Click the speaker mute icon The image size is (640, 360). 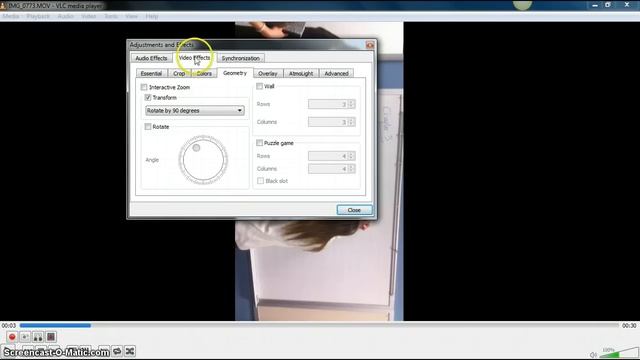pyautogui.click(x=593, y=355)
